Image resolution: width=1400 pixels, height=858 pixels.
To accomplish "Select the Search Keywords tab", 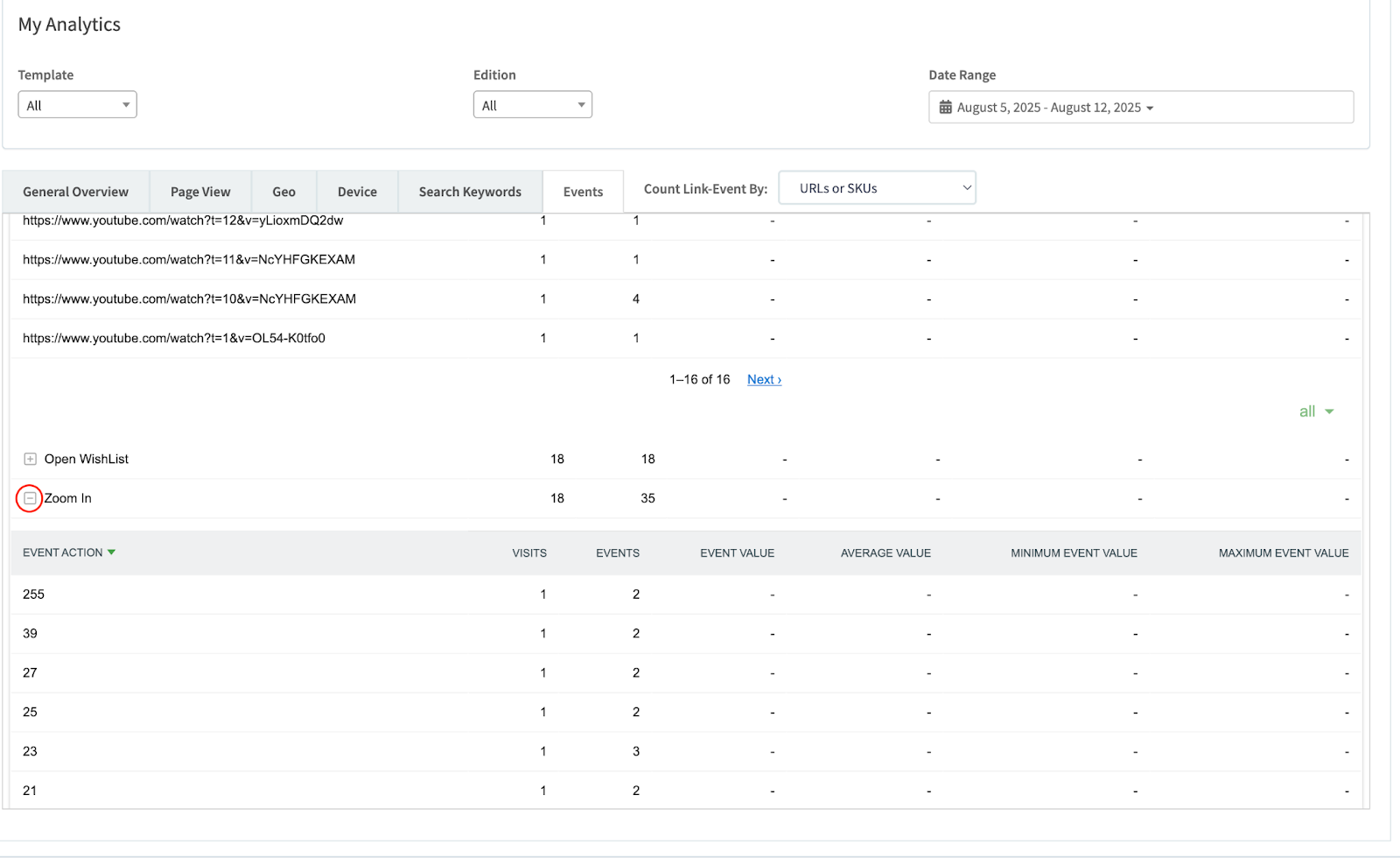I will [470, 192].
